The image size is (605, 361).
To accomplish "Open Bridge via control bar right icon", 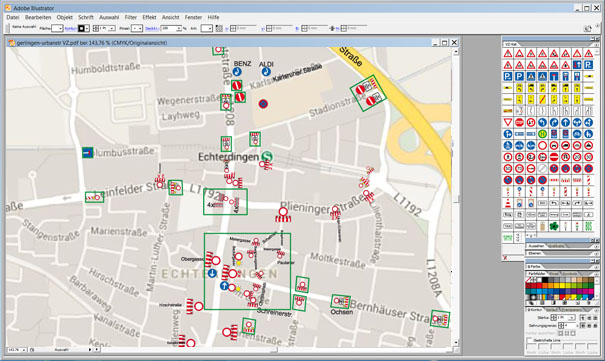I will 587,28.
